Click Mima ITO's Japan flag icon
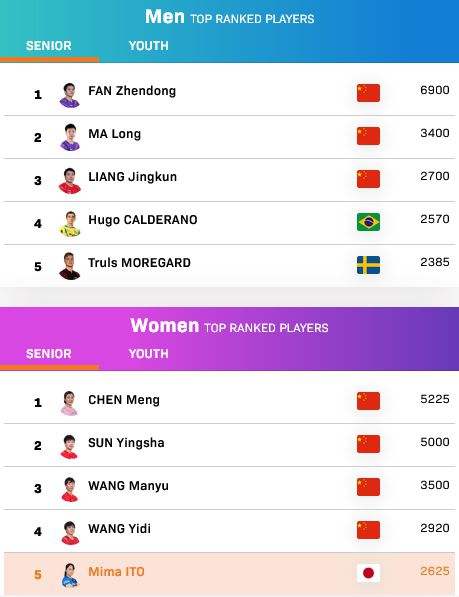This screenshot has height=597, width=459. click(x=368, y=573)
